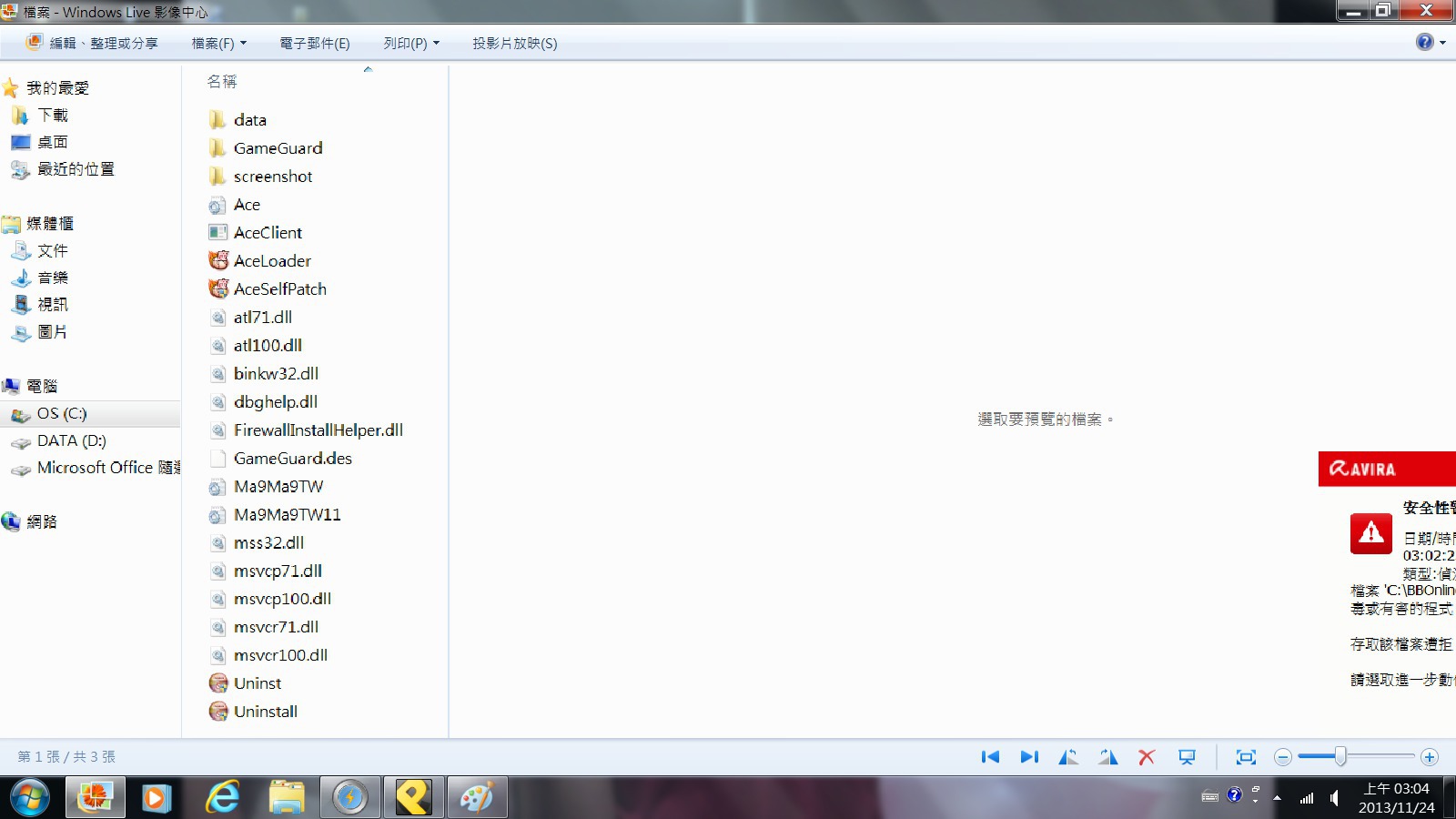Click the 電子郵件(E) toolbar button
Image resolution: width=1456 pixels, height=819 pixels.
coord(315,43)
